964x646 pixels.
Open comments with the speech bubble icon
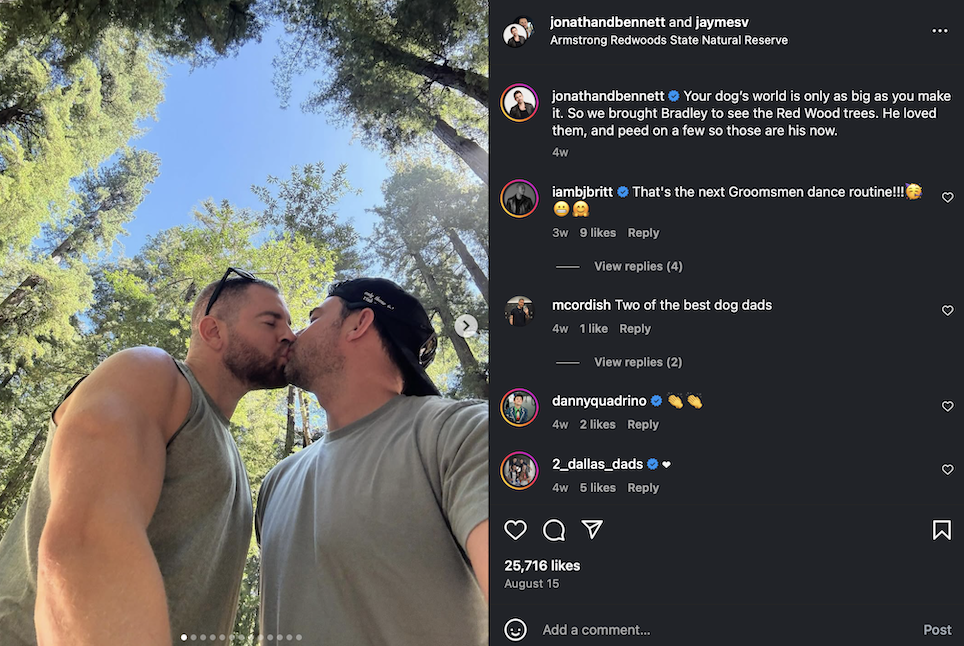(554, 530)
